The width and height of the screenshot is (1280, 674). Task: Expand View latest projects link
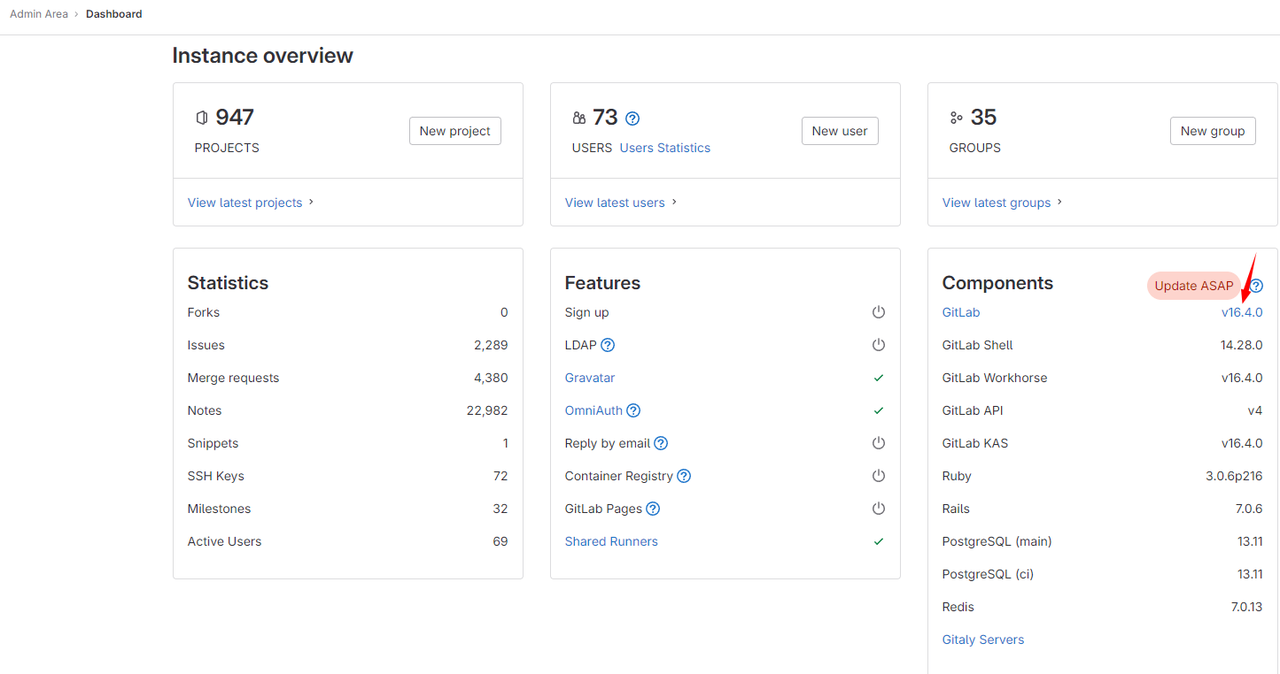point(250,202)
